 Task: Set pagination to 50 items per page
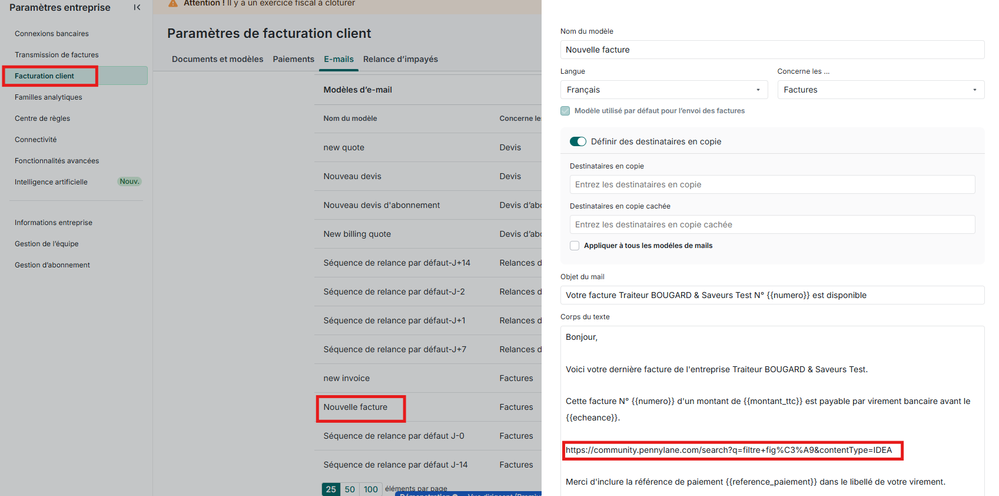click(x=350, y=489)
